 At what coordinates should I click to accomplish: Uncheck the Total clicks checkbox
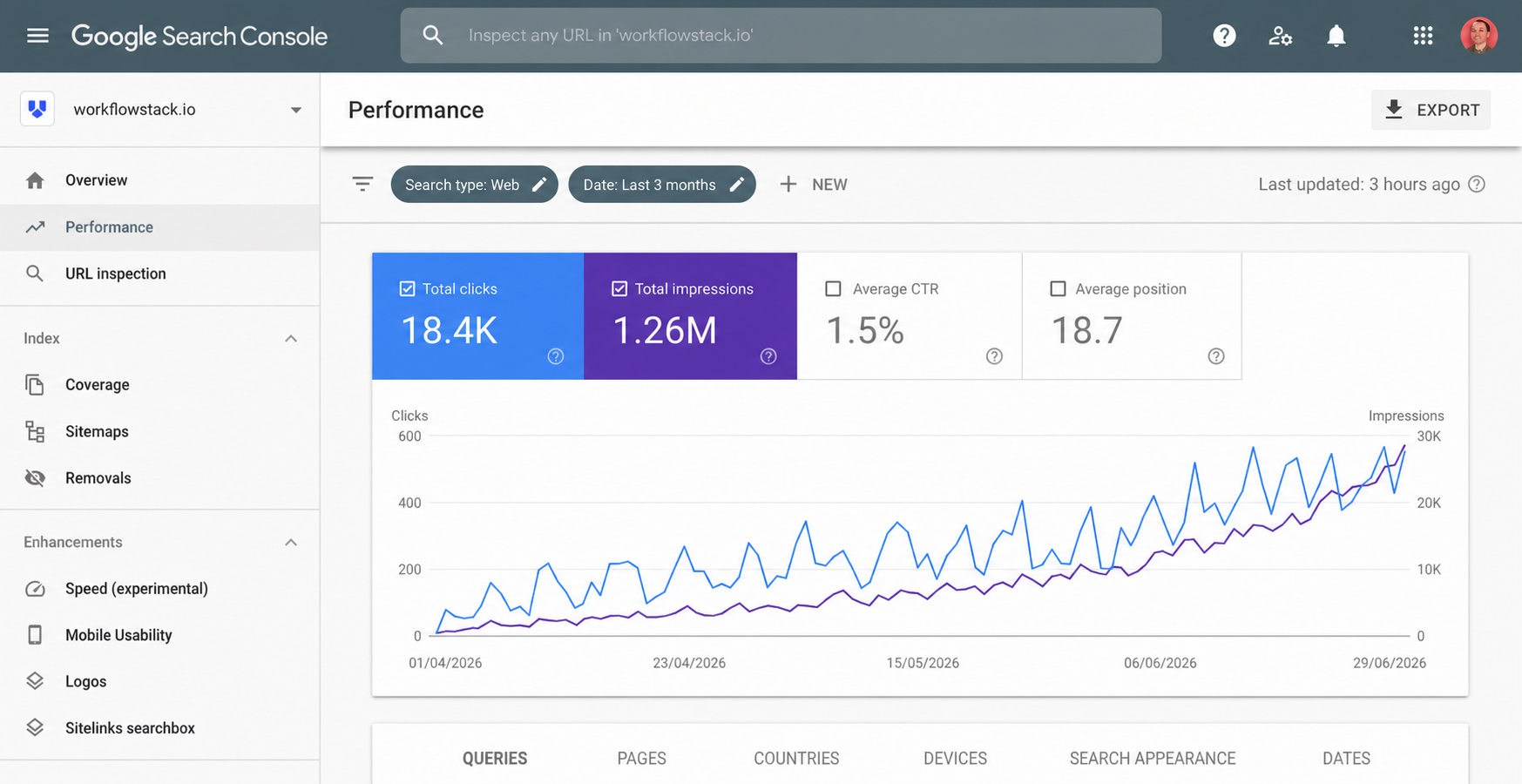407,288
